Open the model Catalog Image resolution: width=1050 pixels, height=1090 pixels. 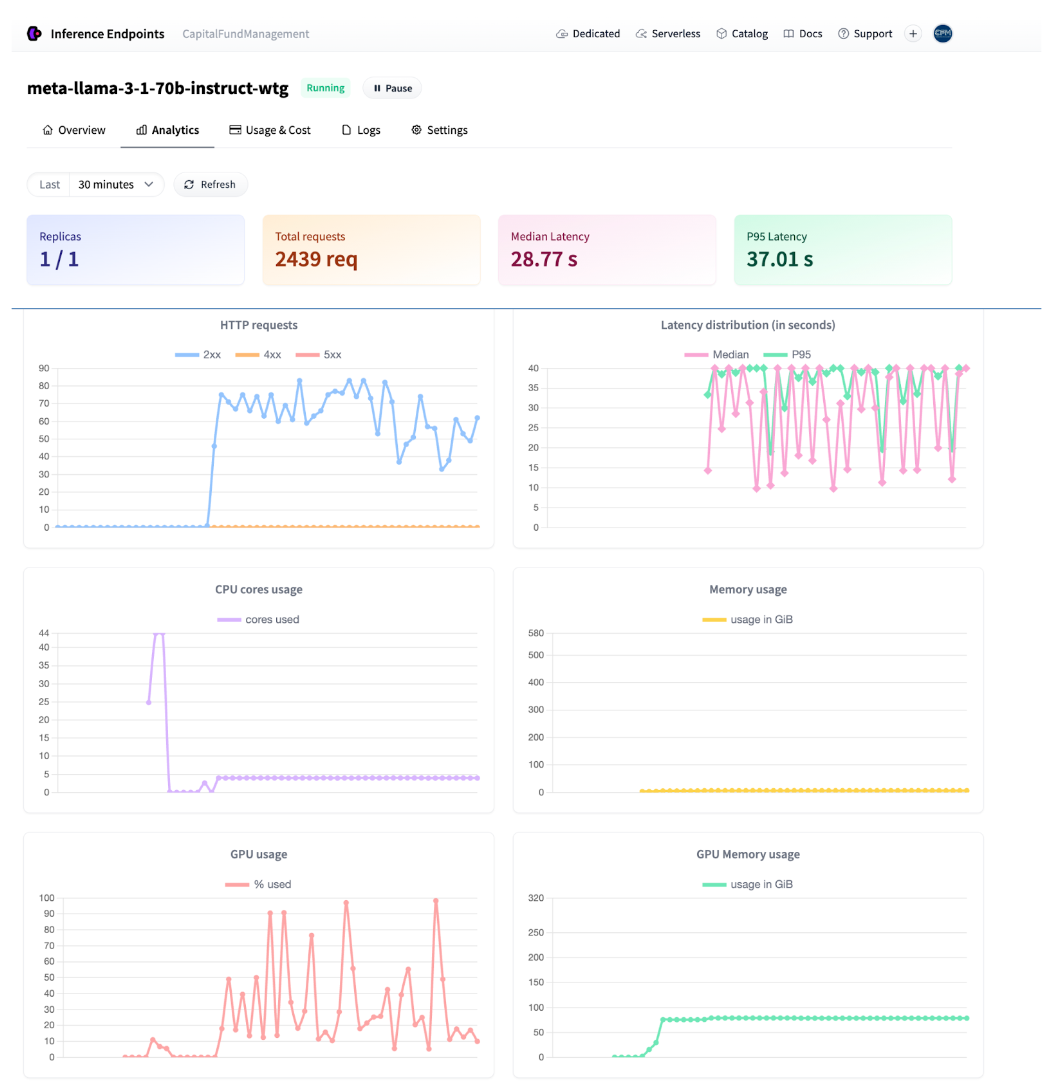(x=742, y=34)
